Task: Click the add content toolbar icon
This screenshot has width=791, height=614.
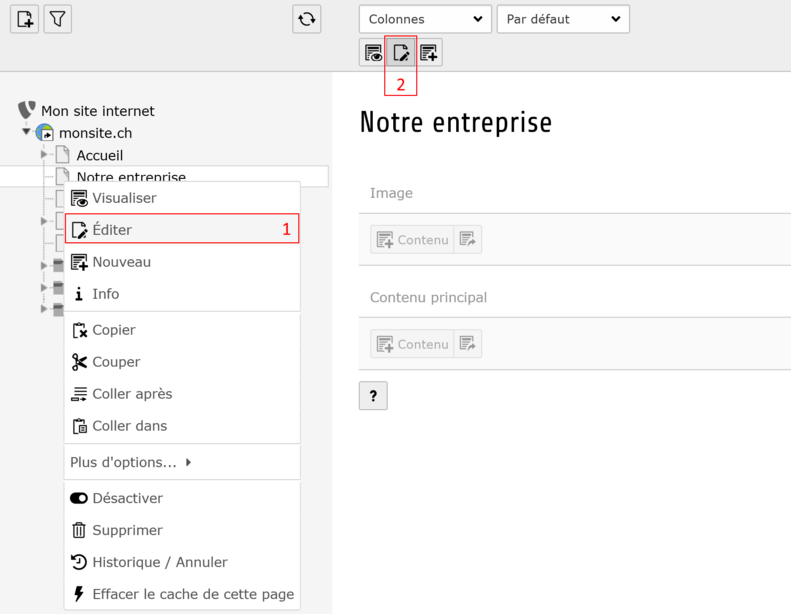Action: (x=429, y=53)
